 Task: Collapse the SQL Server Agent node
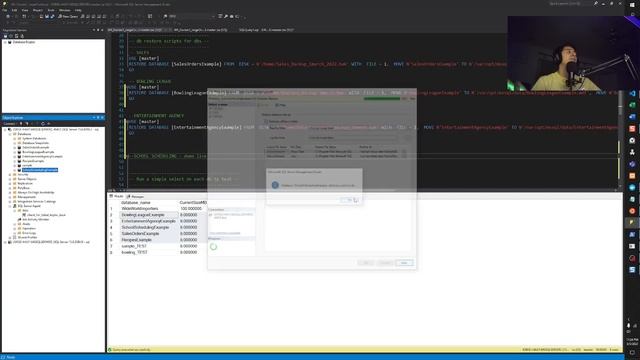pyautogui.click(x=10, y=206)
